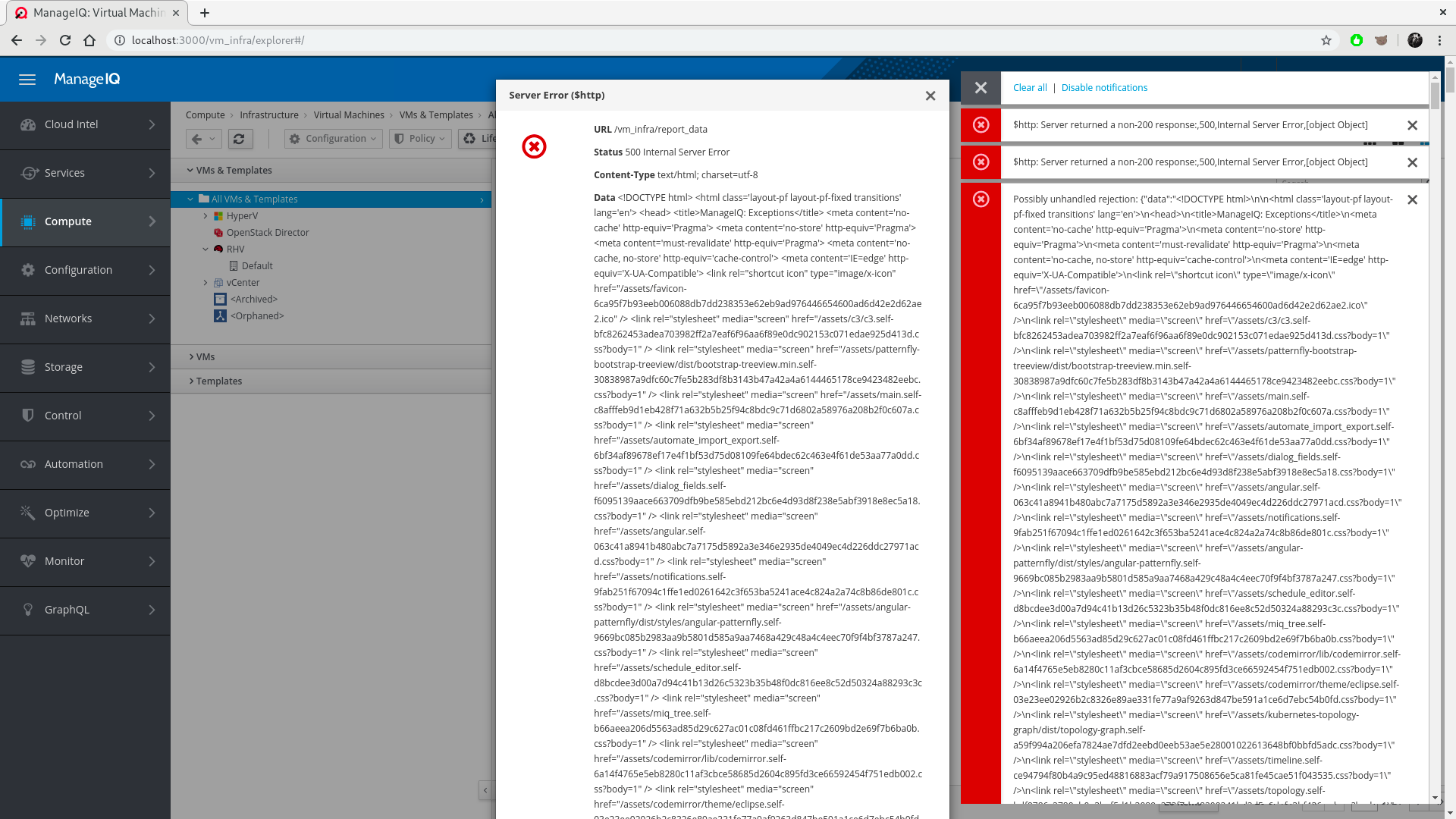This screenshot has height=819, width=1456.
Task: Click error icon of unhandled rejection notification
Action: [981, 199]
